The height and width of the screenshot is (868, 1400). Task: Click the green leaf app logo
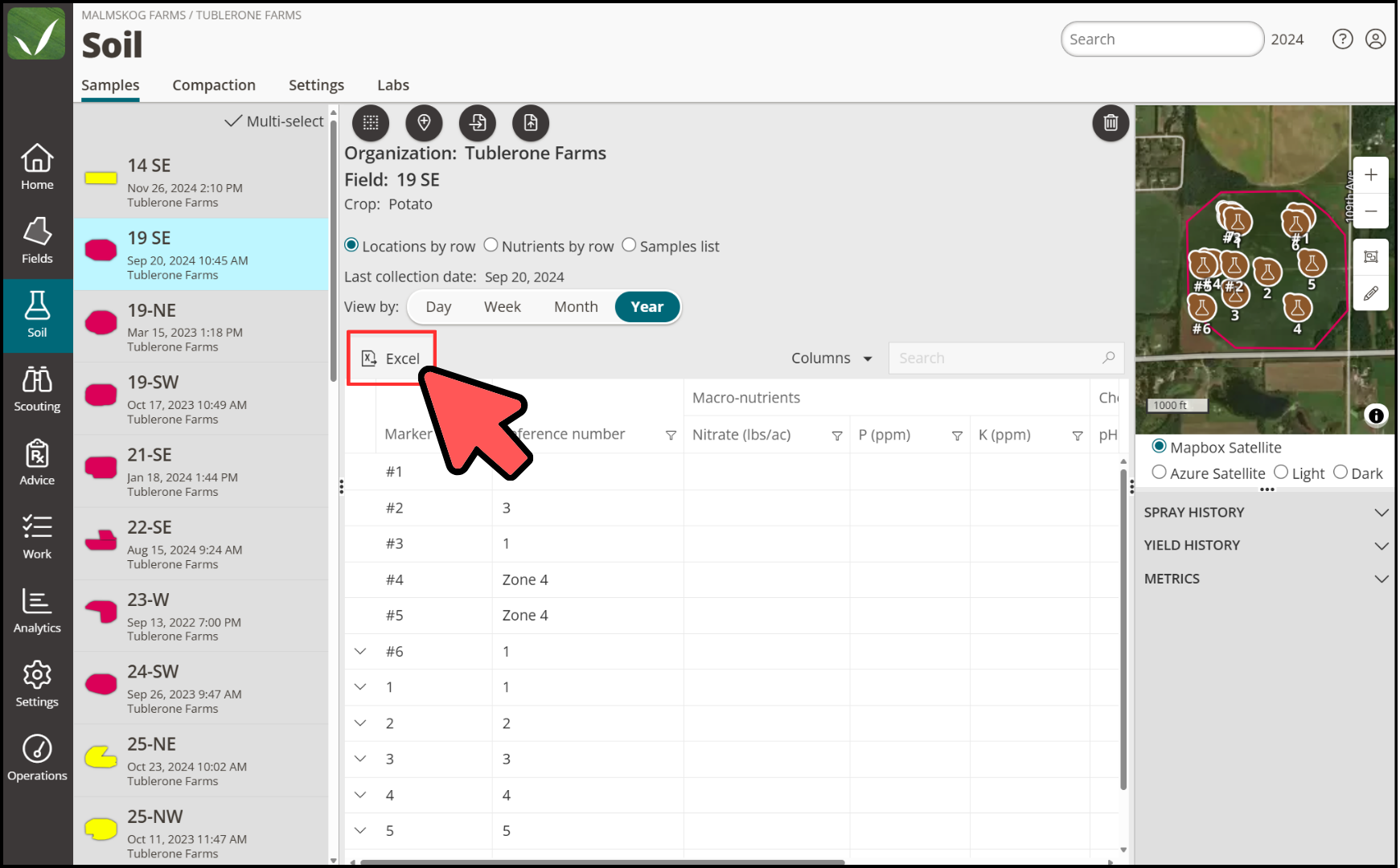click(36, 34)
